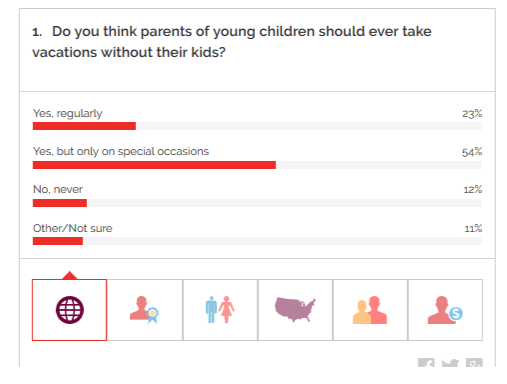Click the 'Yes, regularly' answer label

tap(67, 113)
